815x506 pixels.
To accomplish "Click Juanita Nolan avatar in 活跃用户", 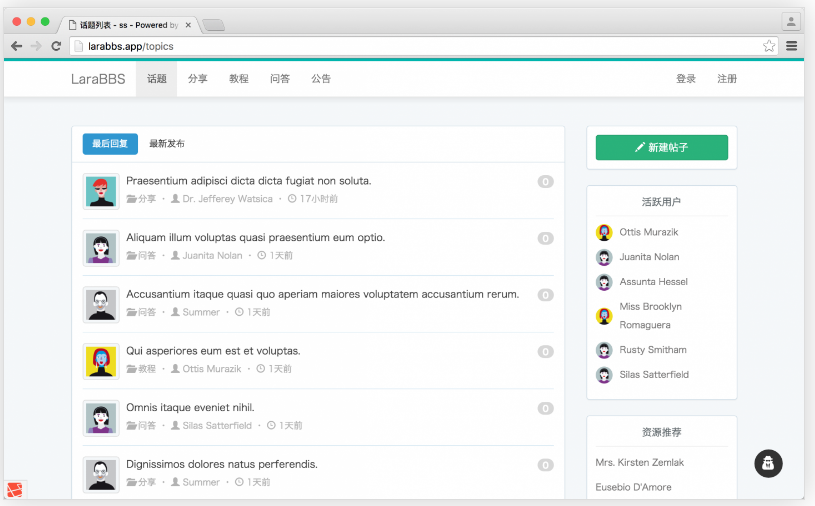I will click(604, 257).
